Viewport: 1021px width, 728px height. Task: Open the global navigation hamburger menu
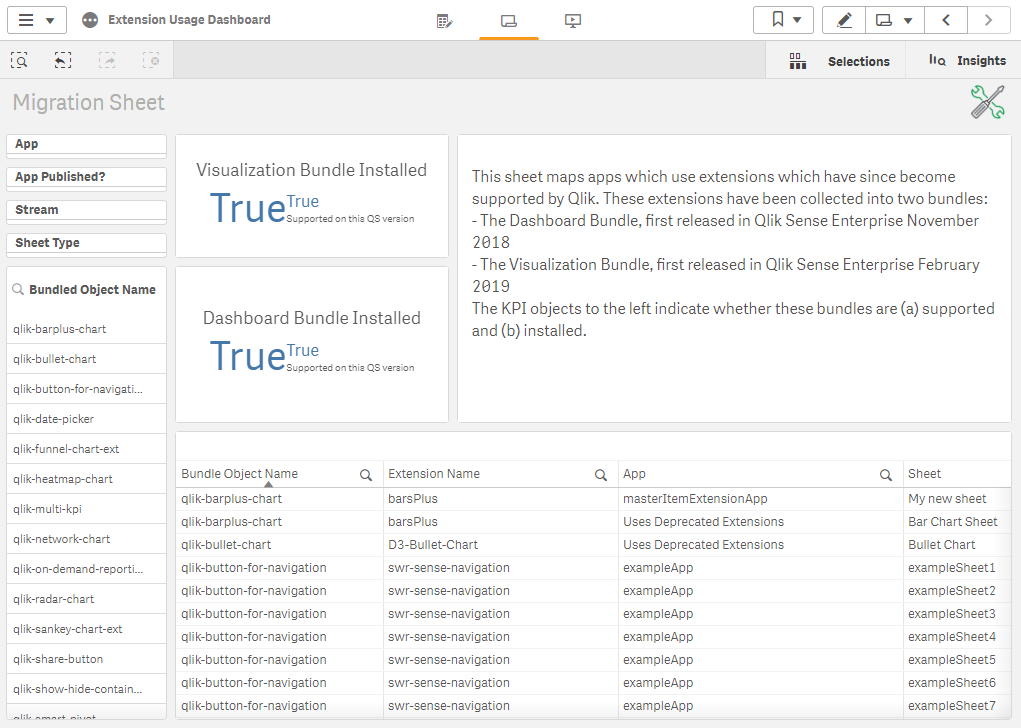(x=36, y=20)
